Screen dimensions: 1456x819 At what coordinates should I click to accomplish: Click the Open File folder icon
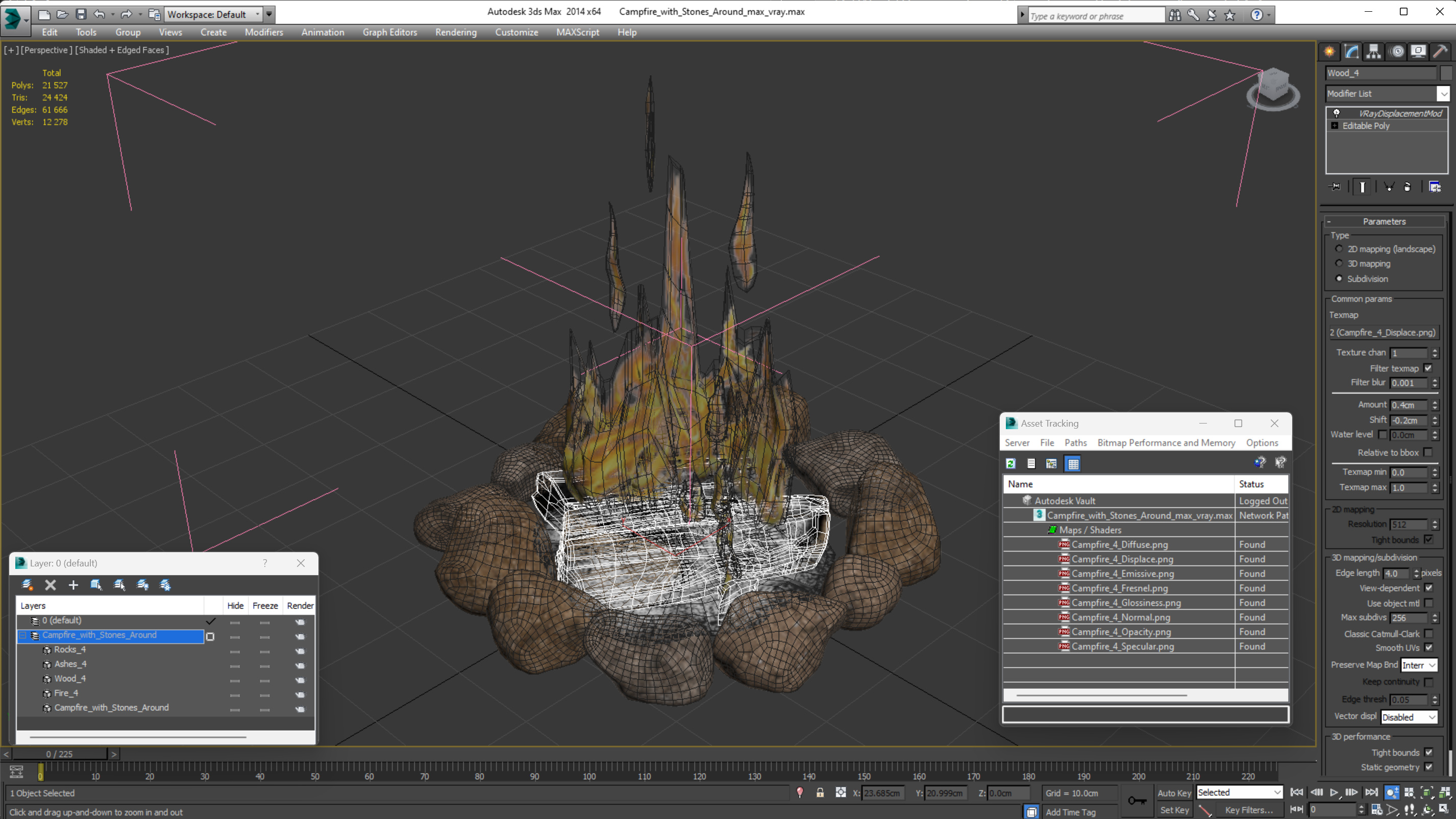point(63,14)
